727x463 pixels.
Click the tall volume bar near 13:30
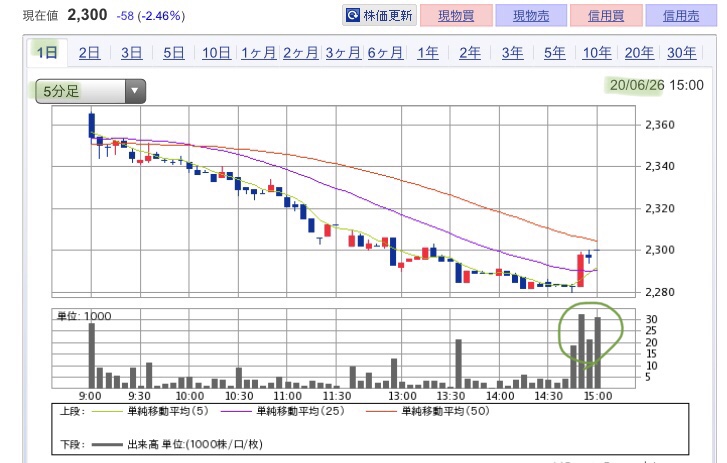[459, 364]
